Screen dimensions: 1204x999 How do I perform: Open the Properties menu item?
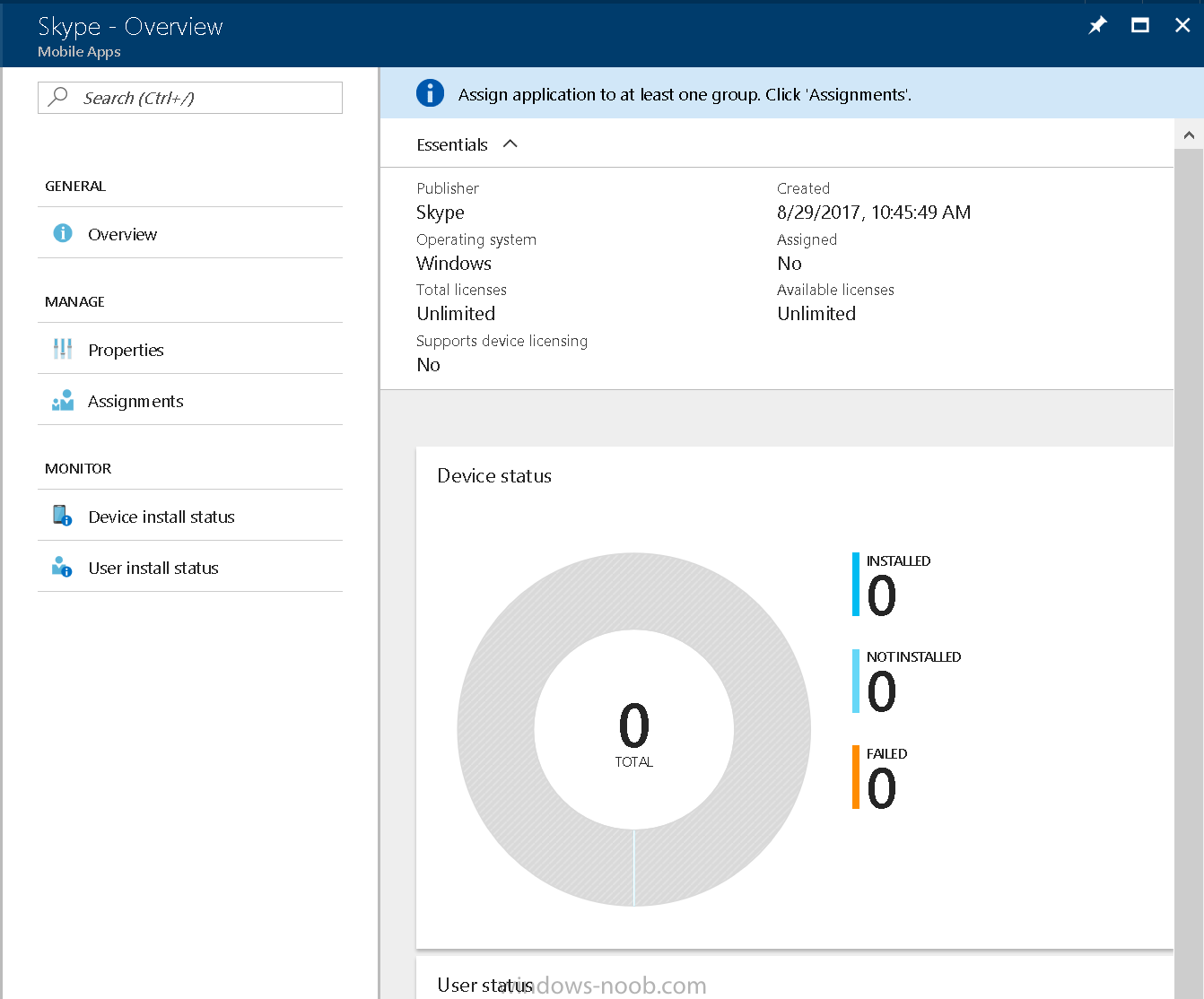pos(190,349)
